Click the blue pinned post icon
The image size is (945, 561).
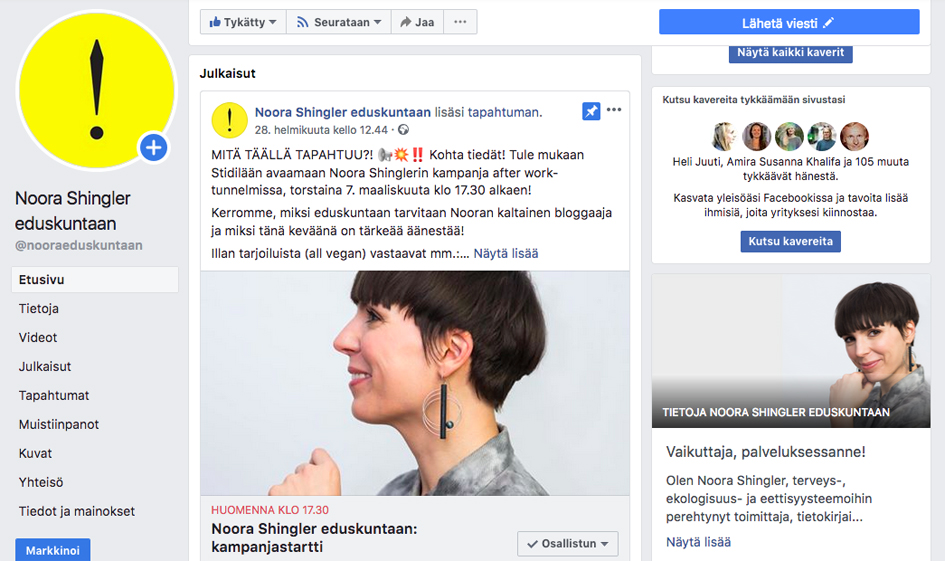[x=591, y=111]
